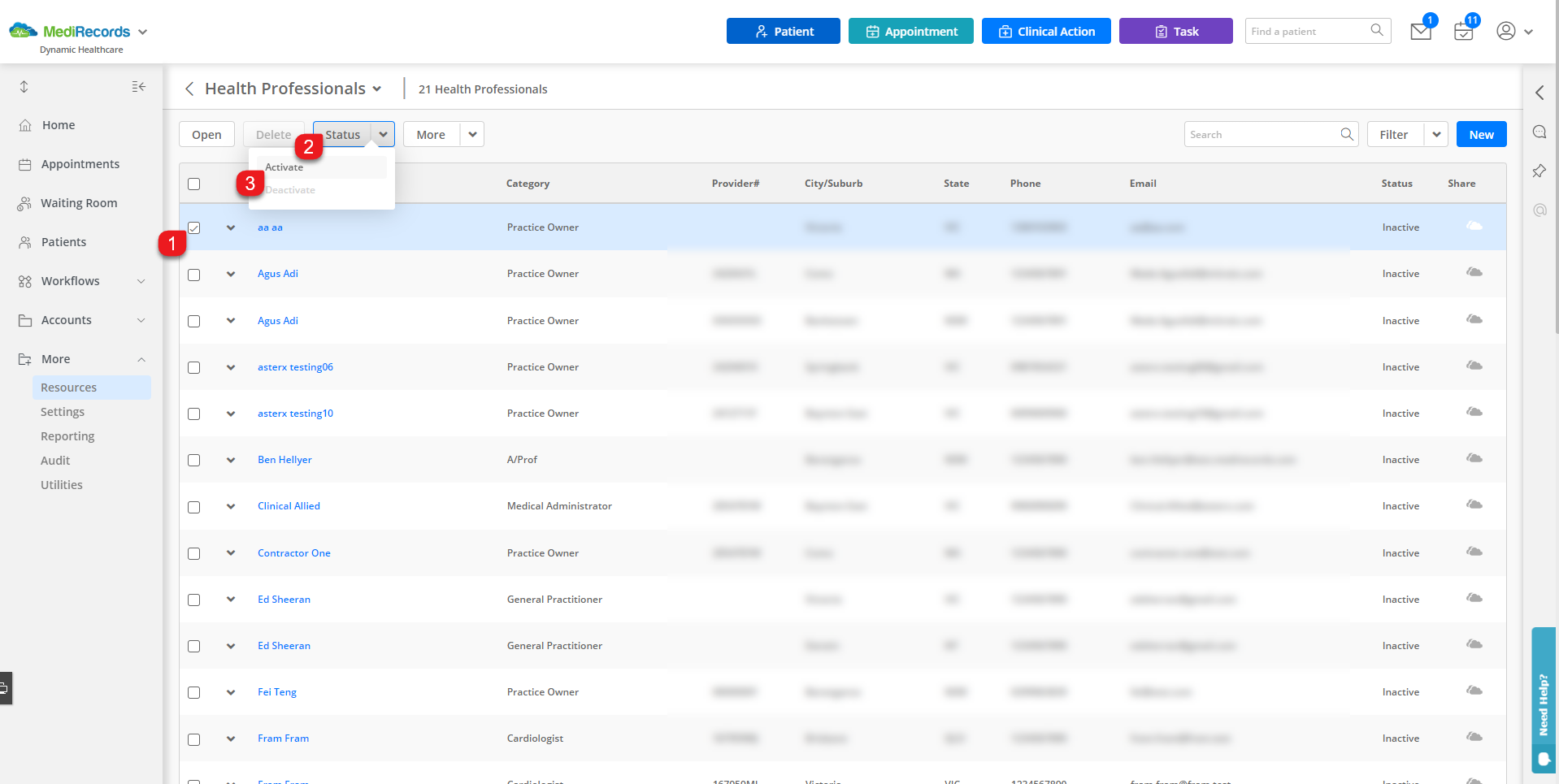Click the magnifier in Find a patient
The image size is (1559, 784).
[1377, 30]
